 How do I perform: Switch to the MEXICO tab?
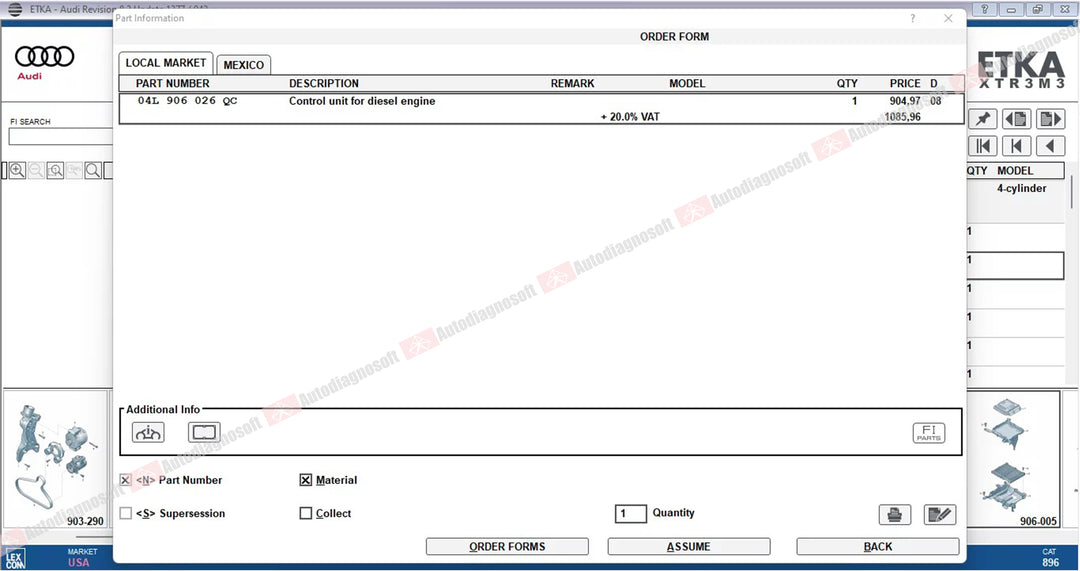[244, 65]
